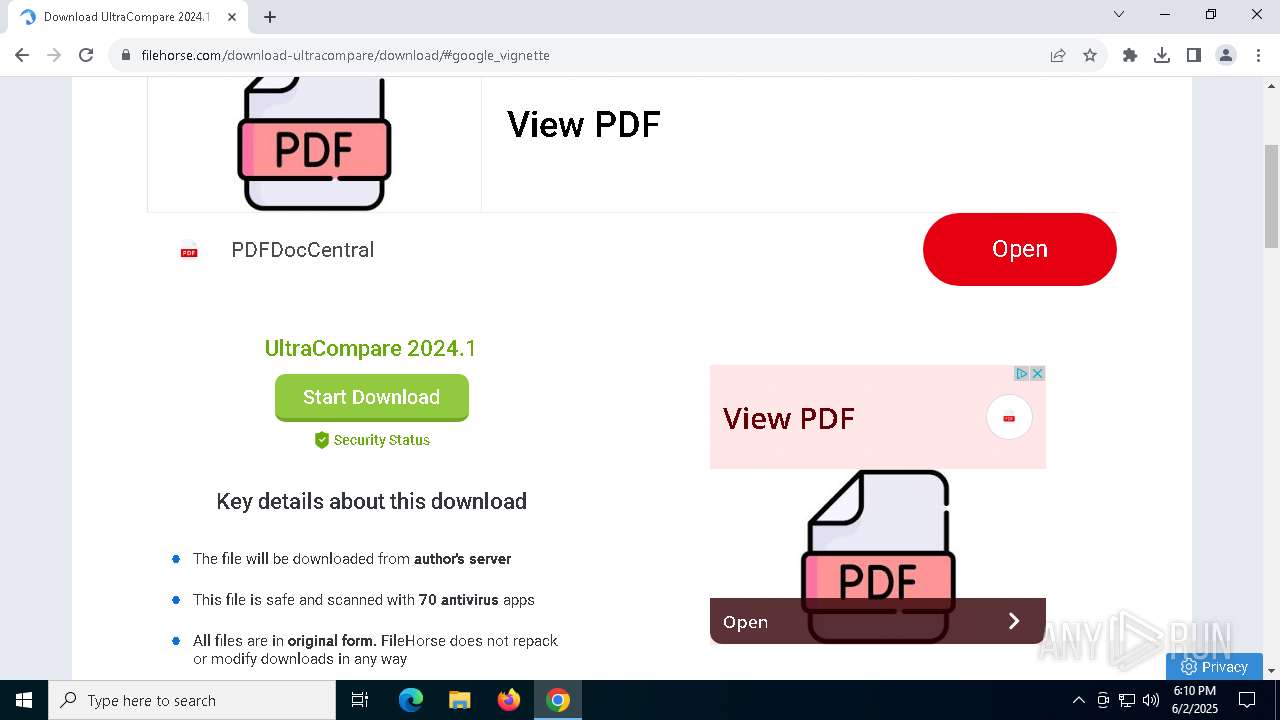Close the side ad with X icon

[x=1038, y=373]
